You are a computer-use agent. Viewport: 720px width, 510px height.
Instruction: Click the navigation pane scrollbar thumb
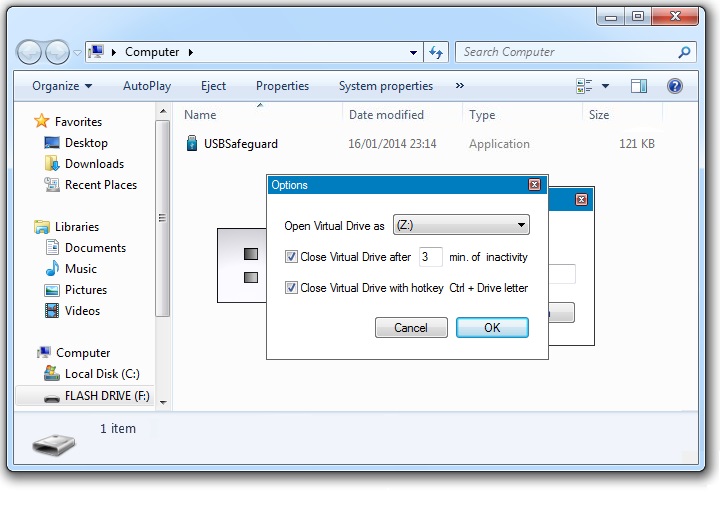pyautogui.click(x=163, y=218)
